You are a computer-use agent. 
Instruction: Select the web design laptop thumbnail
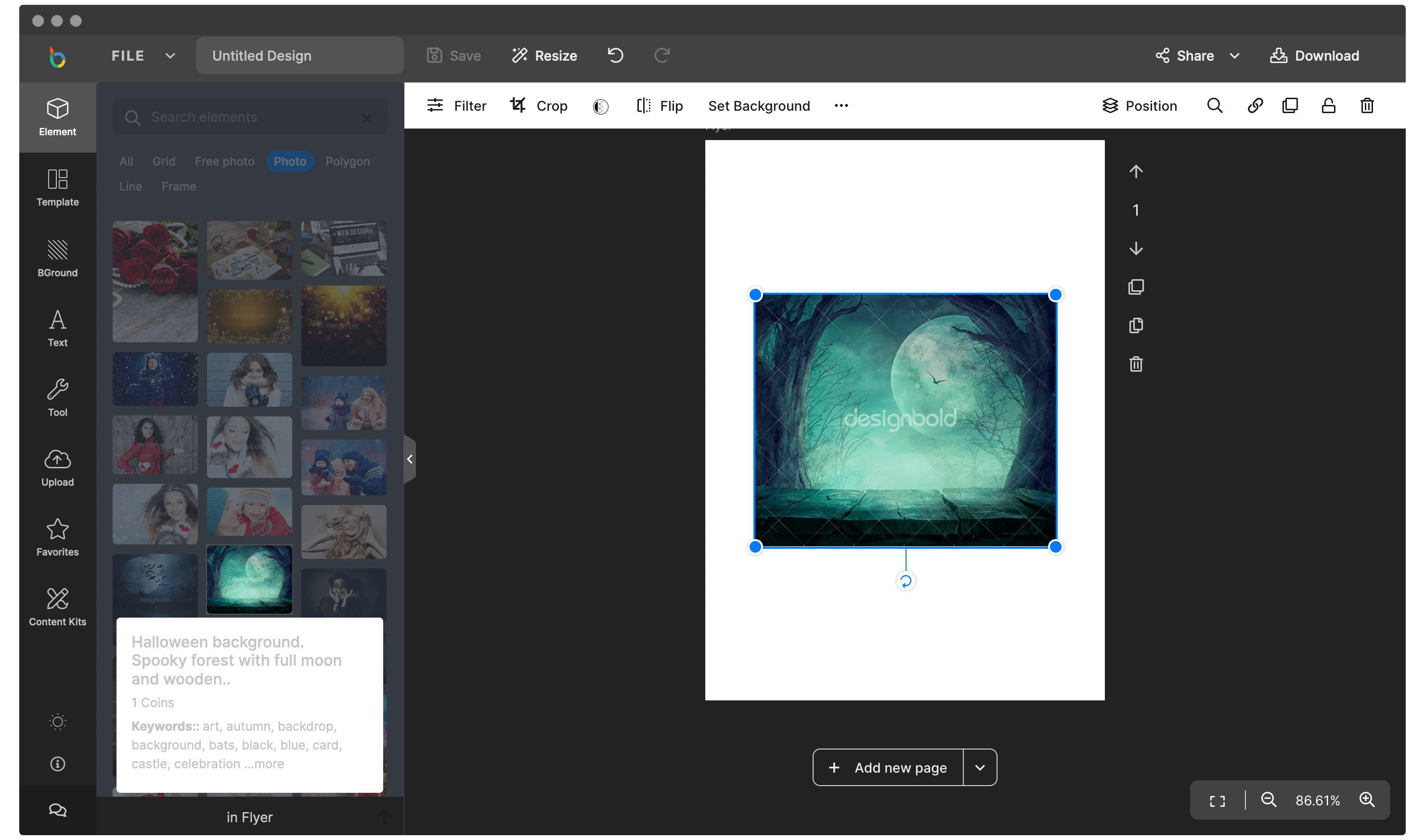[x=344, y=248]
